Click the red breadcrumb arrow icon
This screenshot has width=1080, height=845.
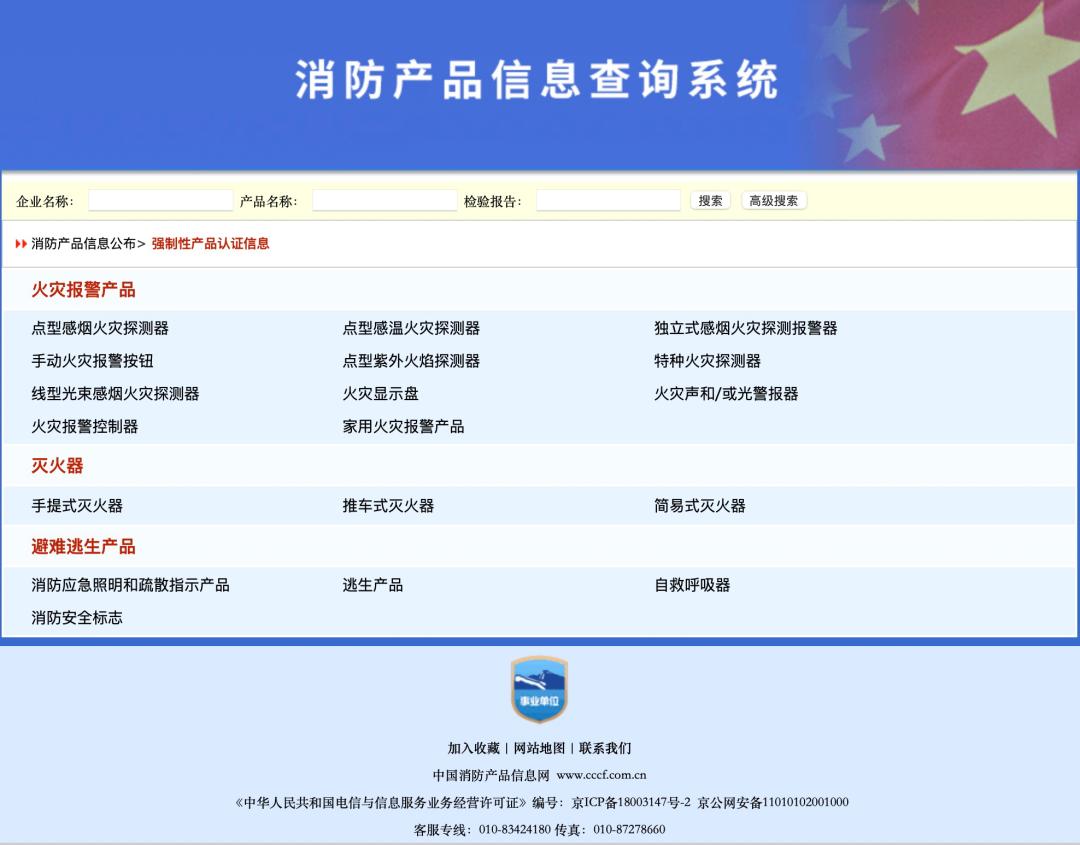tap(21, 242)
